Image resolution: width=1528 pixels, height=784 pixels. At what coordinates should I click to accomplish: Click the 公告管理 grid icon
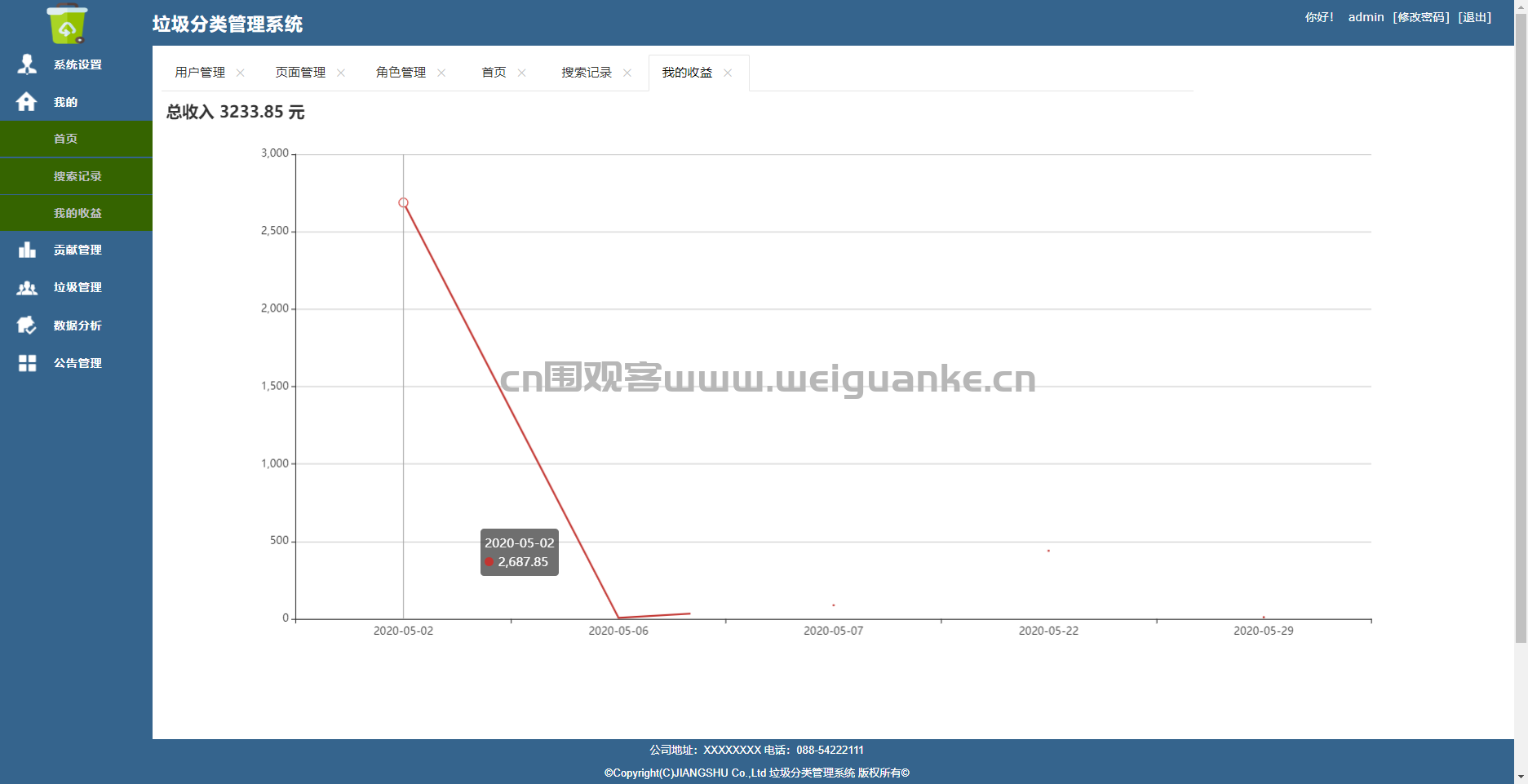pyautogui.click(x=27, y=363)
